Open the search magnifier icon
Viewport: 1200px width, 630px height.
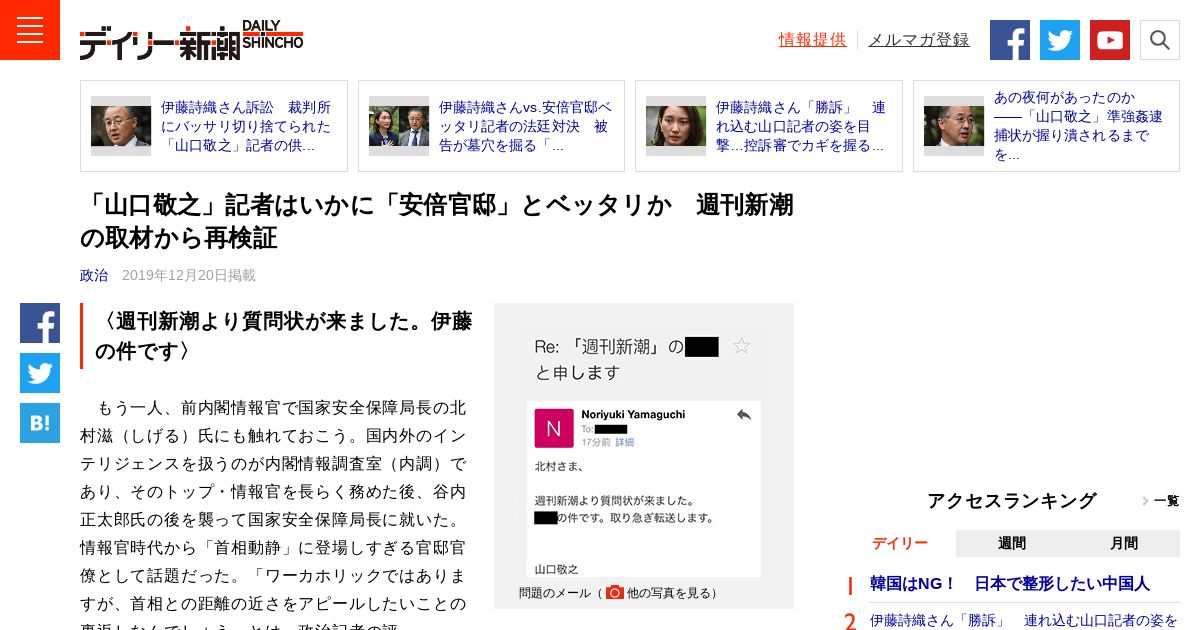pos(1160,40)
